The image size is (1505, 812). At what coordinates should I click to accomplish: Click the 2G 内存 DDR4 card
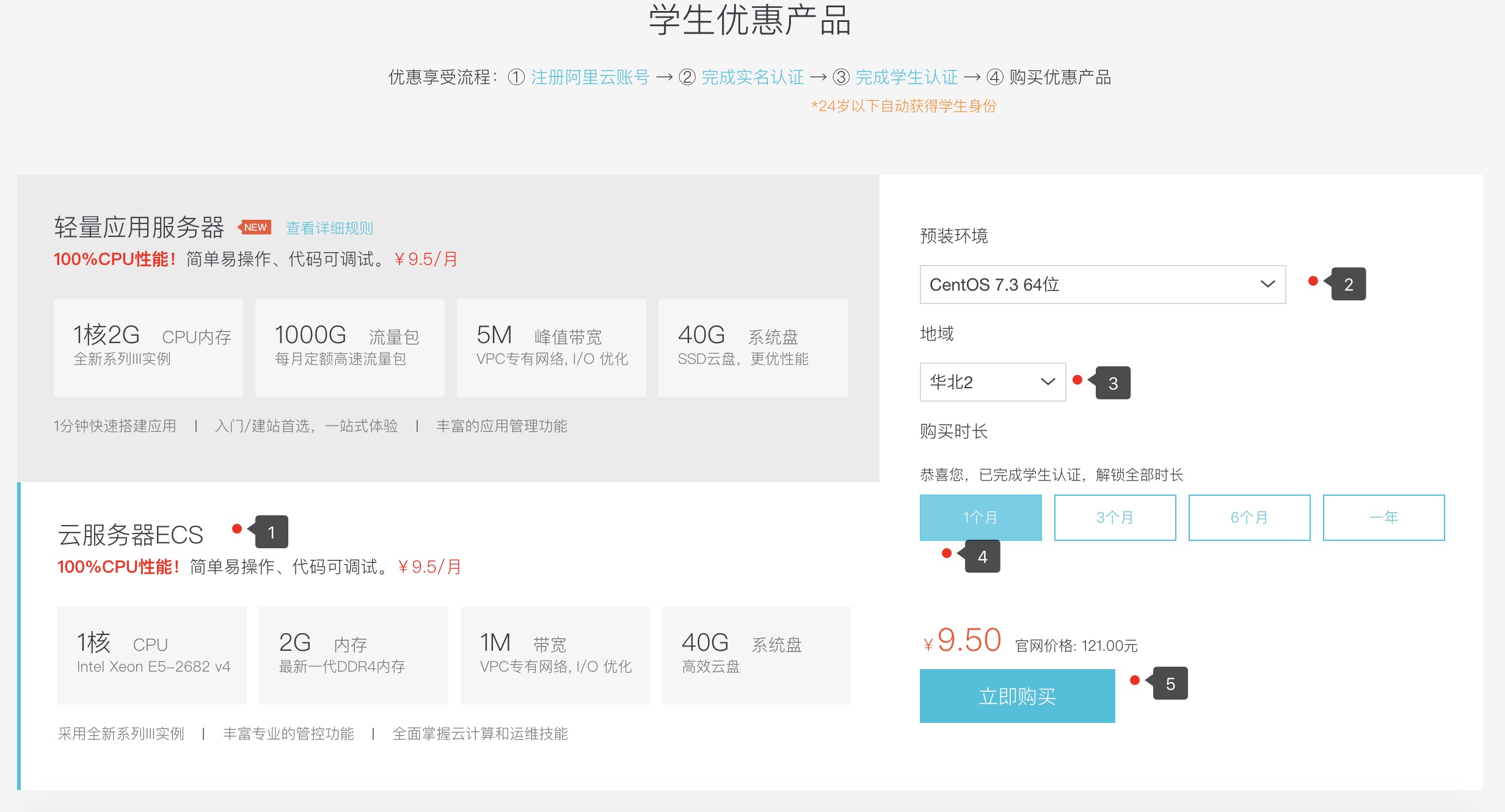(354, 656)
